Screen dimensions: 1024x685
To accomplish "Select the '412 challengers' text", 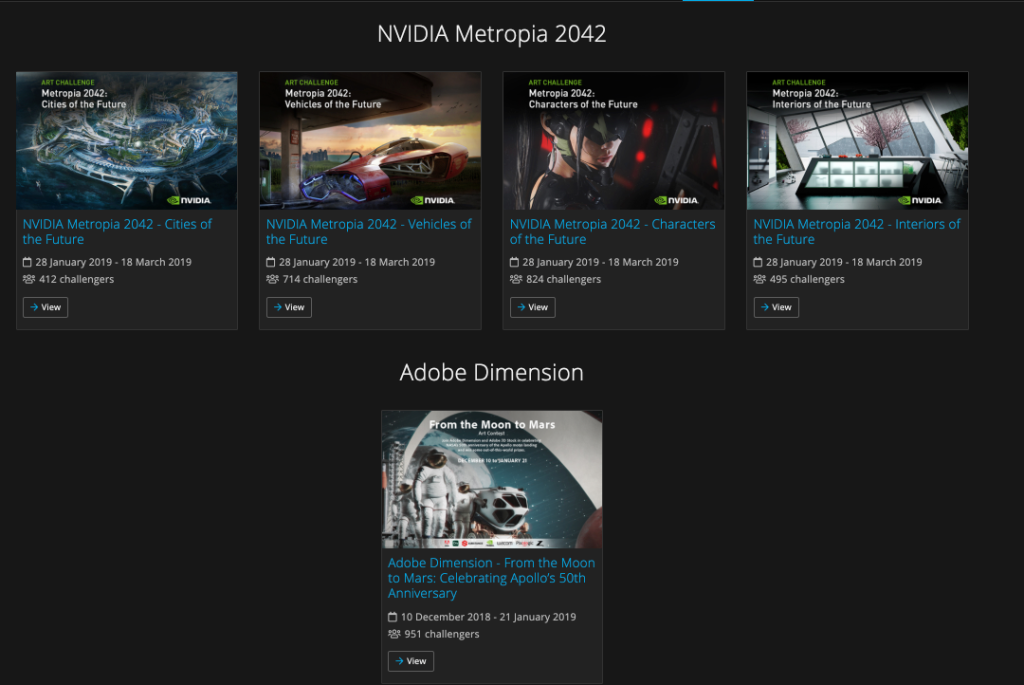I will point(76,279).
